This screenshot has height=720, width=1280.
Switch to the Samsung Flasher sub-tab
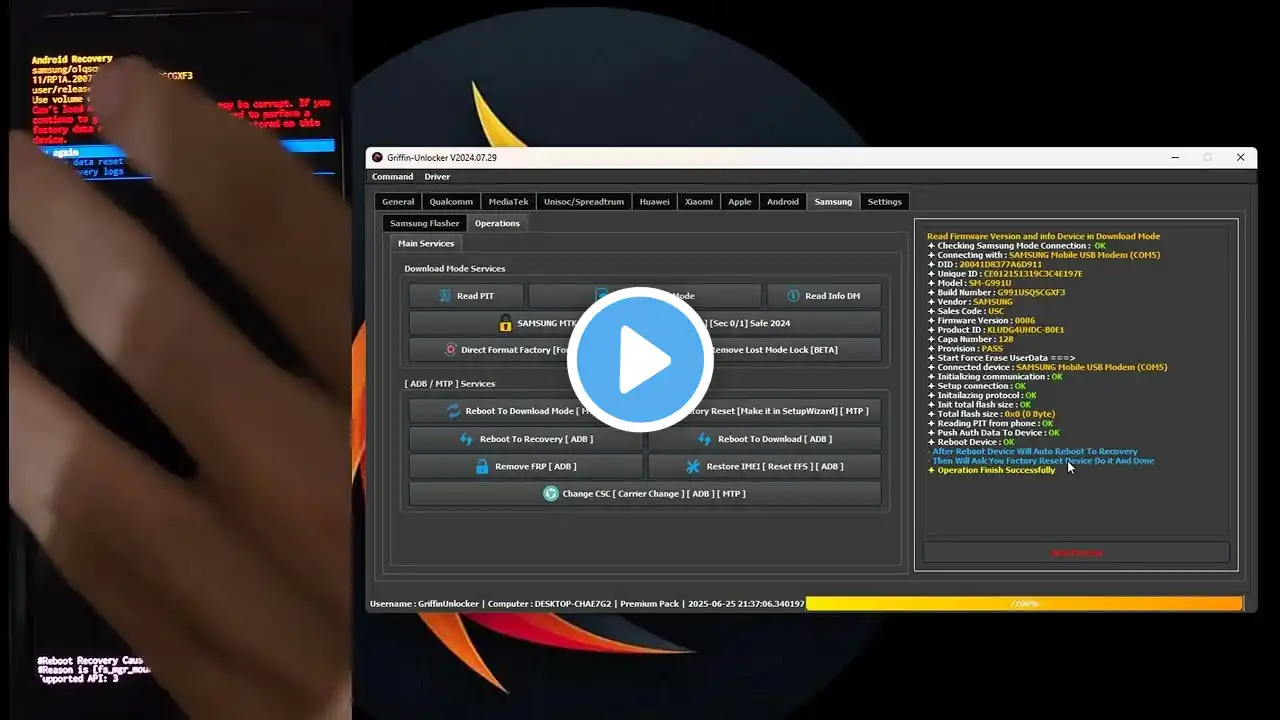[x=425, y=224]
